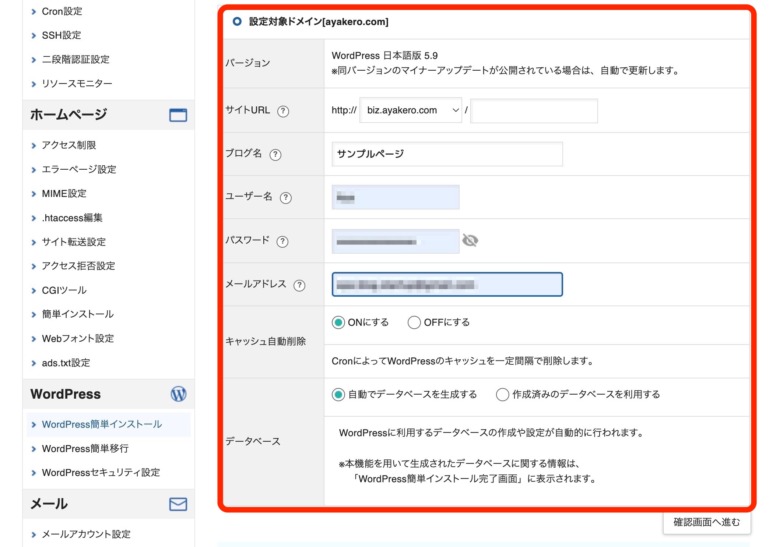Click the WordPress section header

(108, 394)
